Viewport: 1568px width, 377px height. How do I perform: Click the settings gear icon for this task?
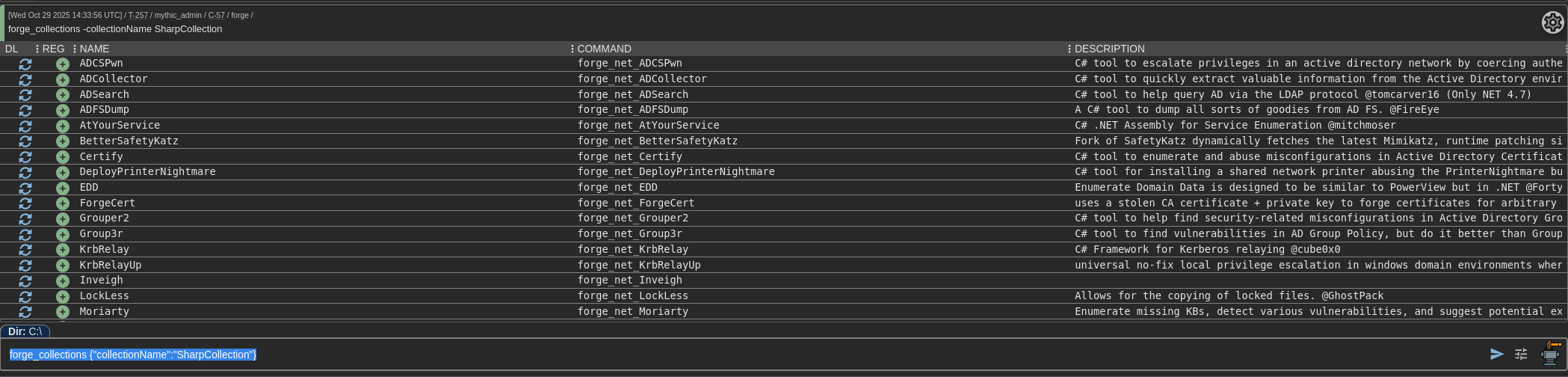point(1552,23)
